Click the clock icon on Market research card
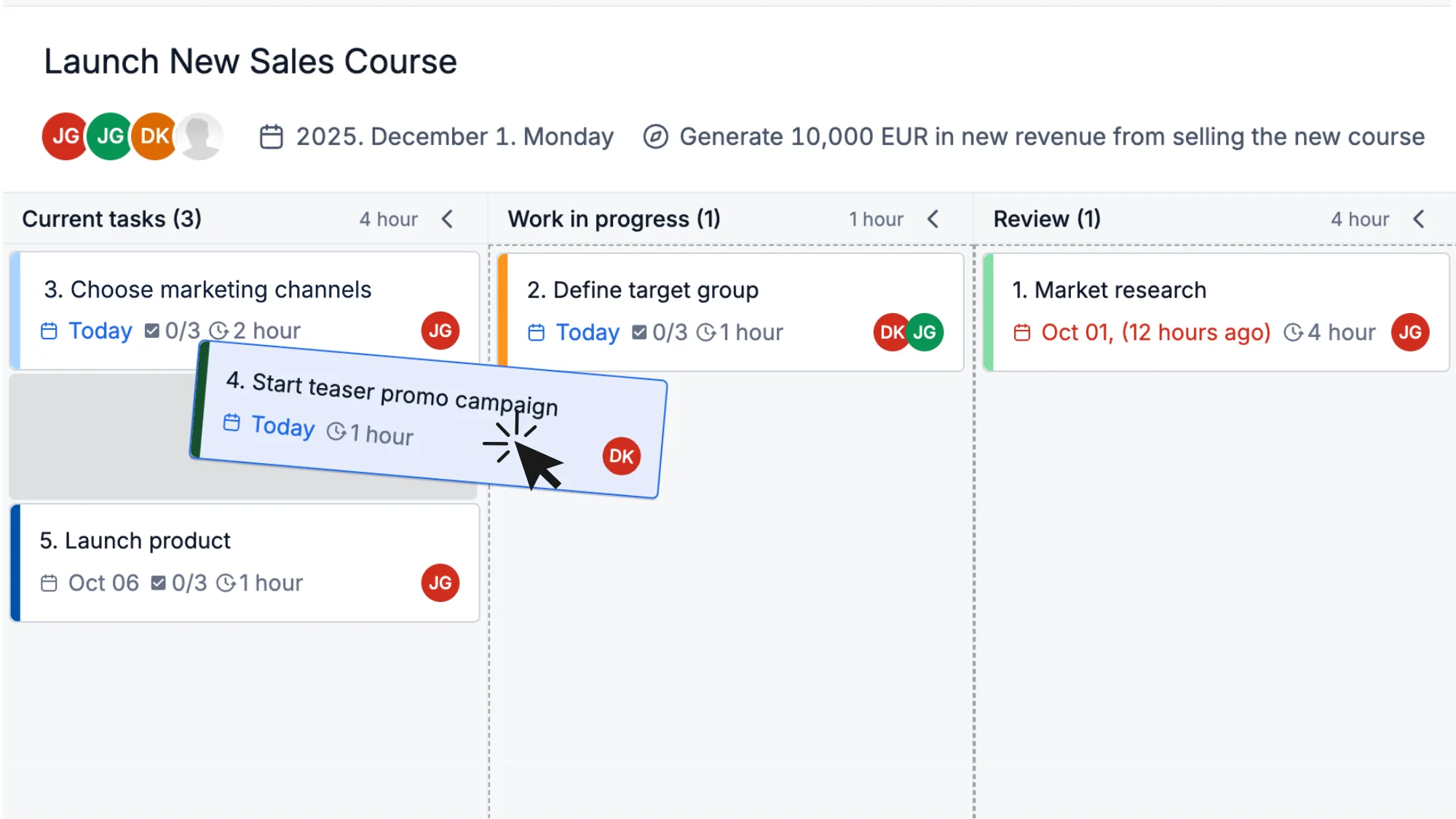The width and height of the screenshot is (1456, 819). tap(1293, 333)
